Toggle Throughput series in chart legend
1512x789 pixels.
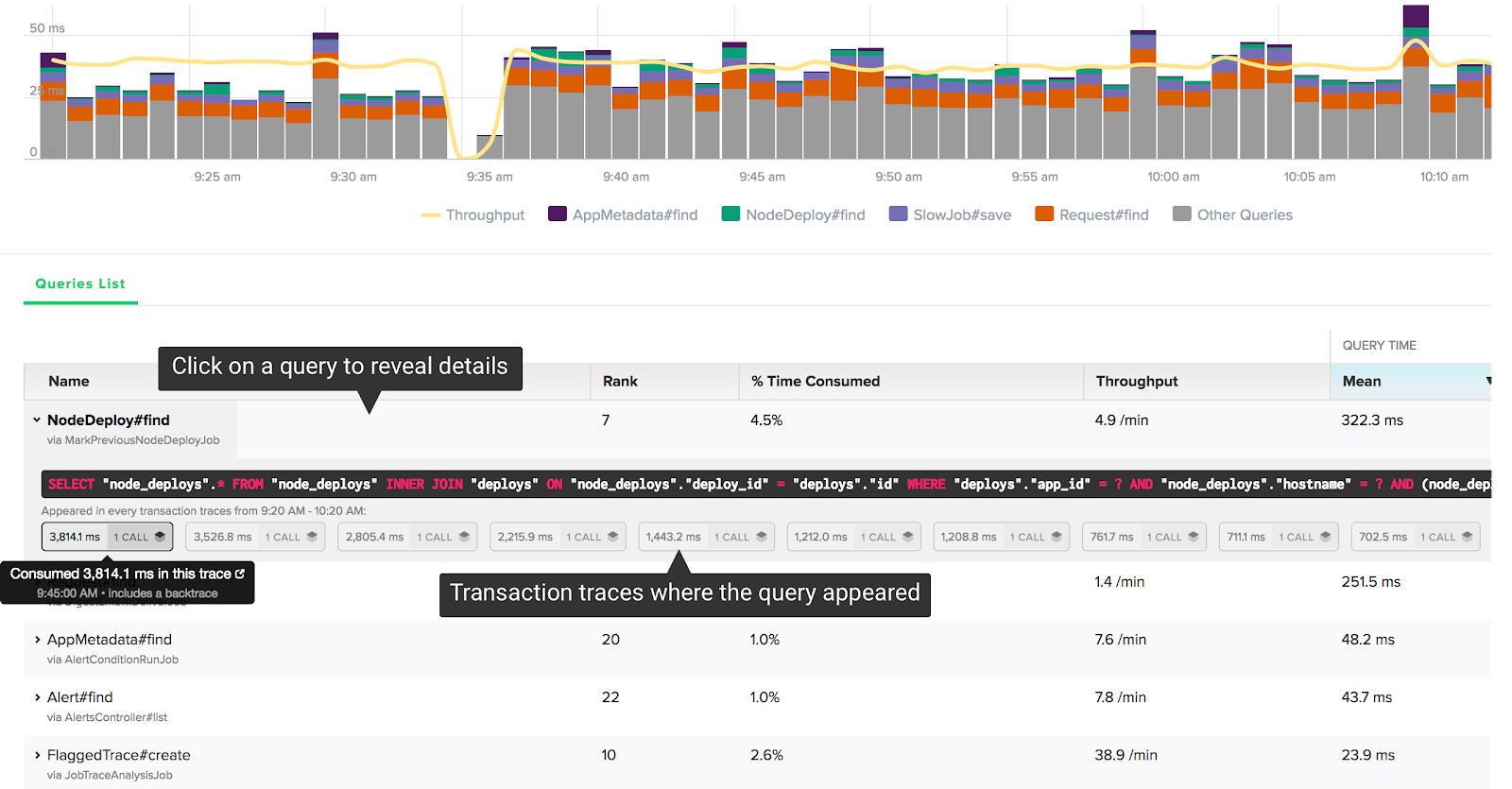(472, 215)
